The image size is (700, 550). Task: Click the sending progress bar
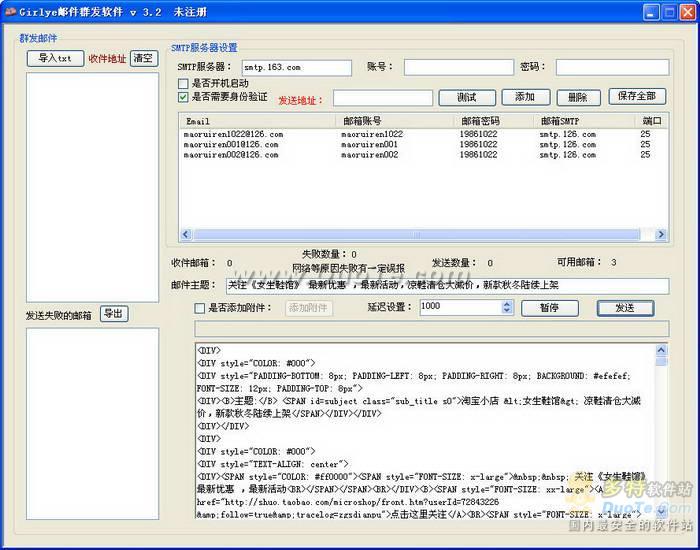pyautogui.click(x=432, y=329)
